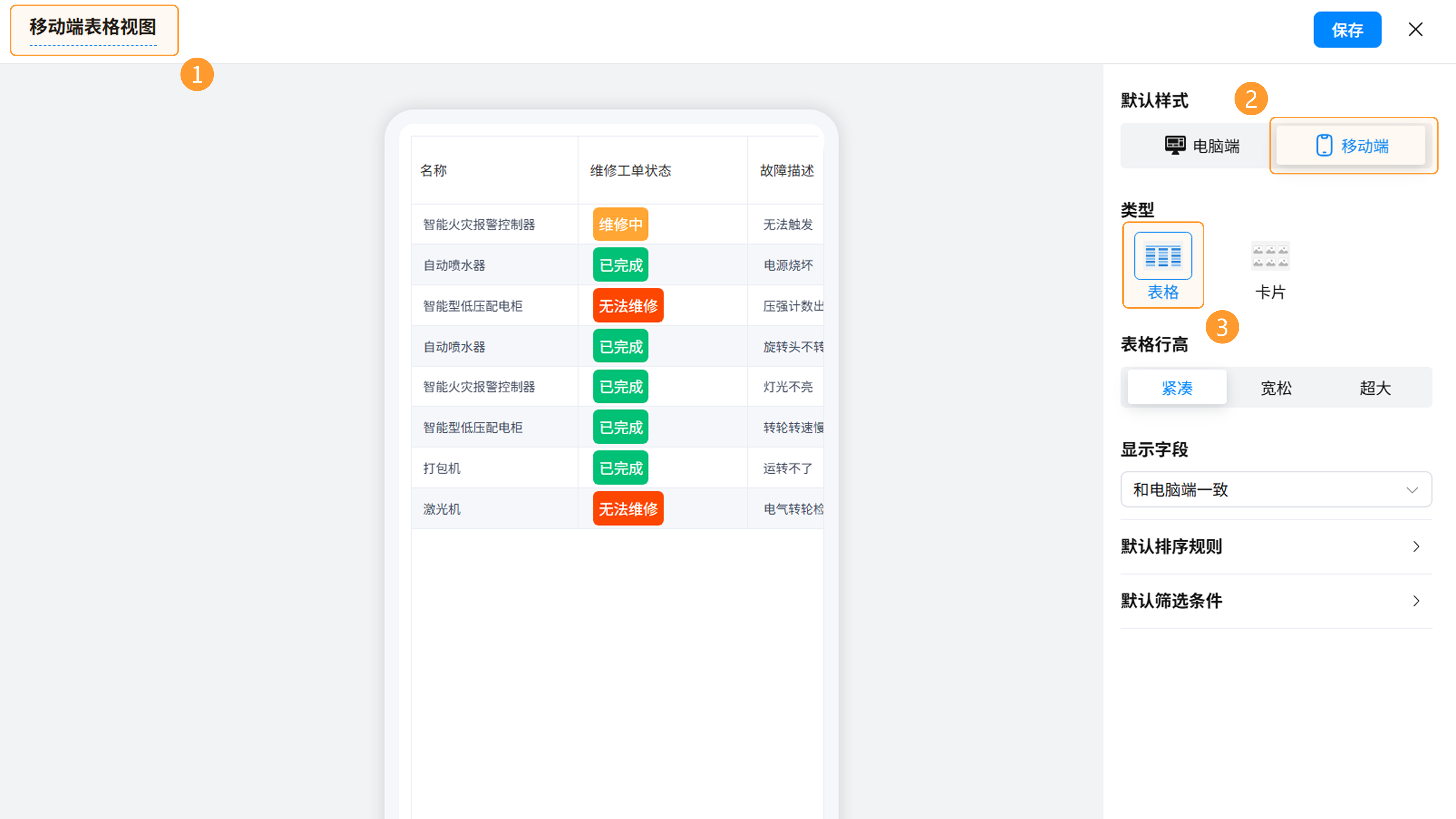This screenshot has width=1456, height=819.
Task: Set row height to 紧凑
Action: click(1177, 388)
